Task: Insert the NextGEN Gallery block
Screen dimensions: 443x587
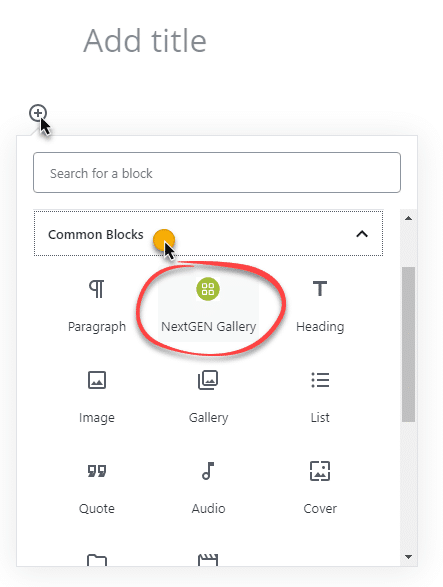Action: [208, 305]
